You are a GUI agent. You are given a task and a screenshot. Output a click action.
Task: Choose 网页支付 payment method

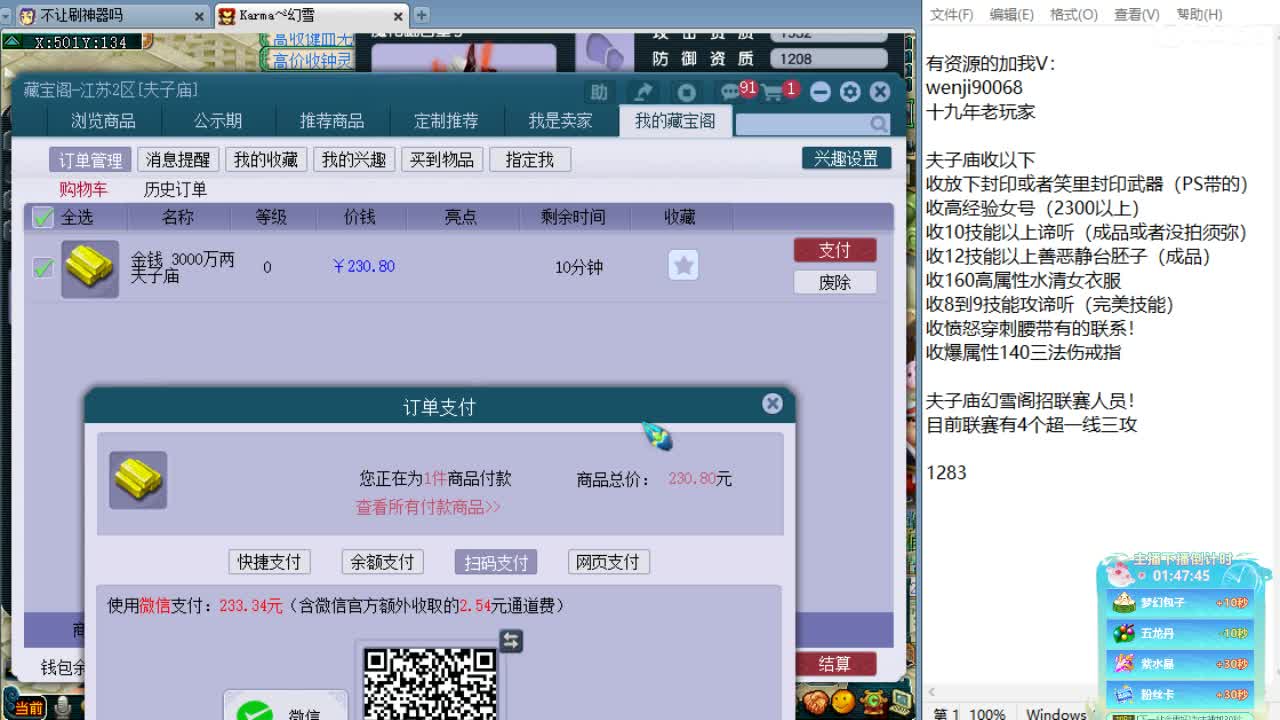coord(608,562)
